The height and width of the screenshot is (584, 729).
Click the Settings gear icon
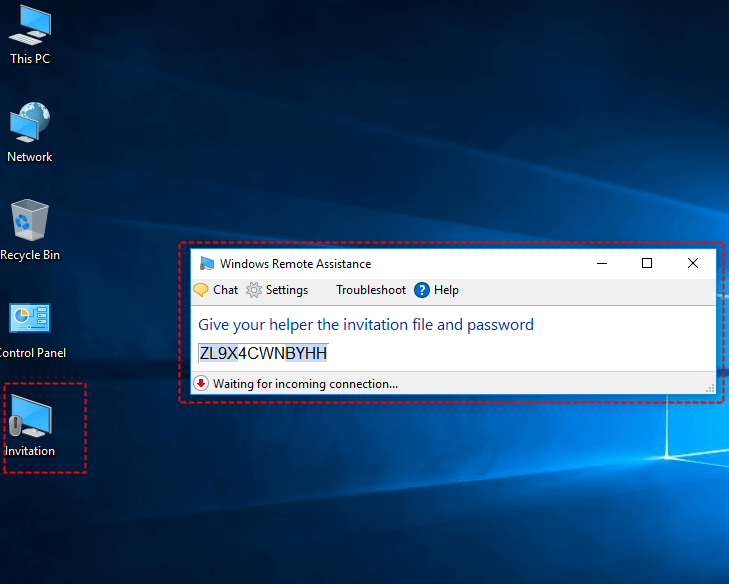[254, 290]
